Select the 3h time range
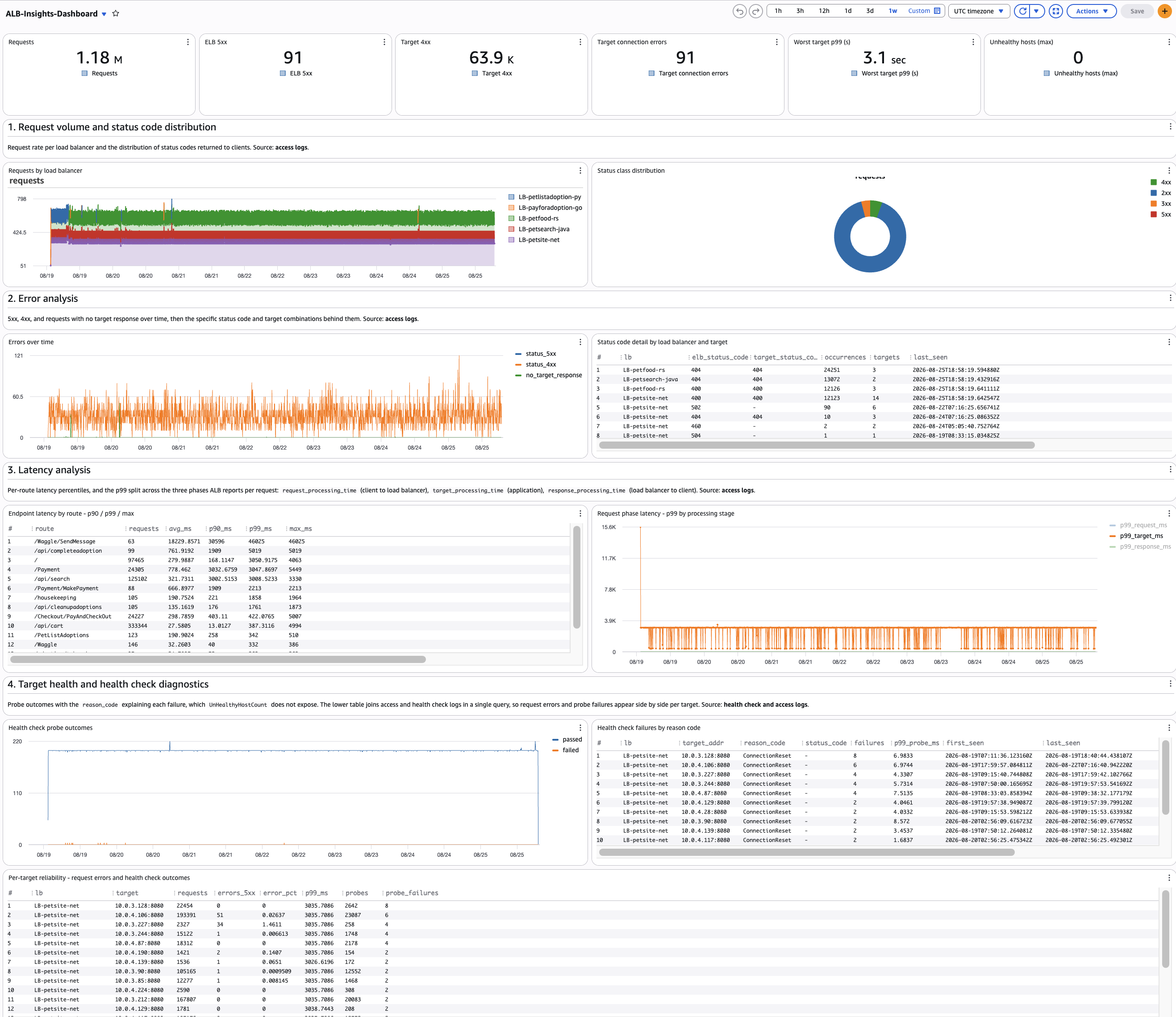The image size is (1176, 1017). pos(800,11)
